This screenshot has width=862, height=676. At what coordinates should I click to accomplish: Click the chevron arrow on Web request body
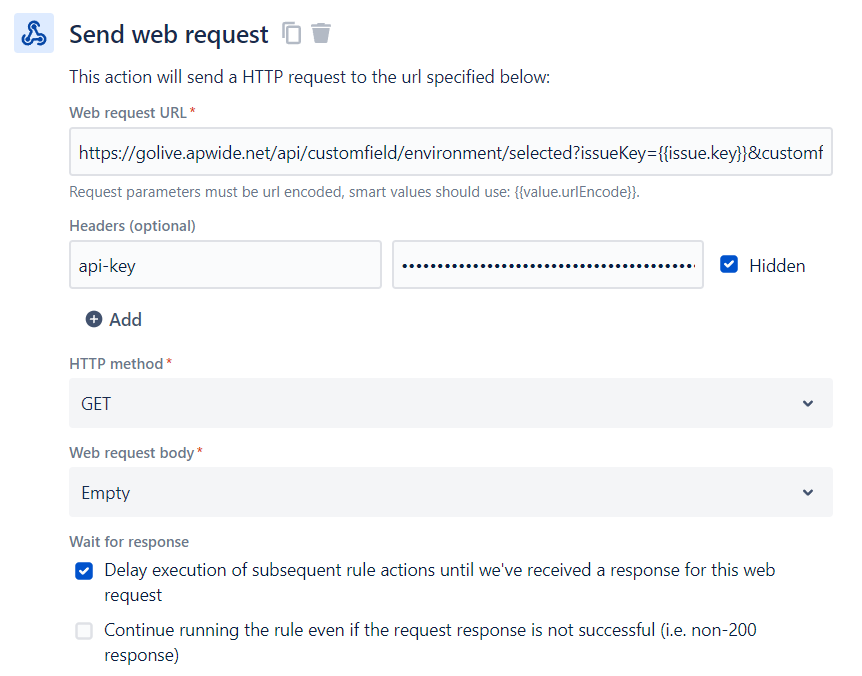click(808, 492)
